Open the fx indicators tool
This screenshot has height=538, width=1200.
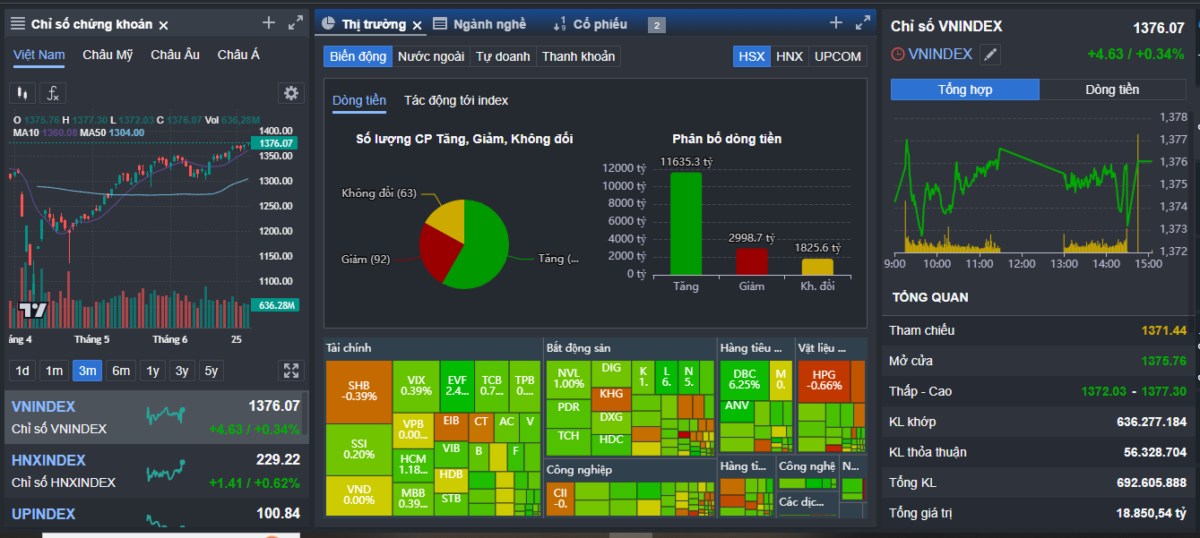click(x=52, y=93)
